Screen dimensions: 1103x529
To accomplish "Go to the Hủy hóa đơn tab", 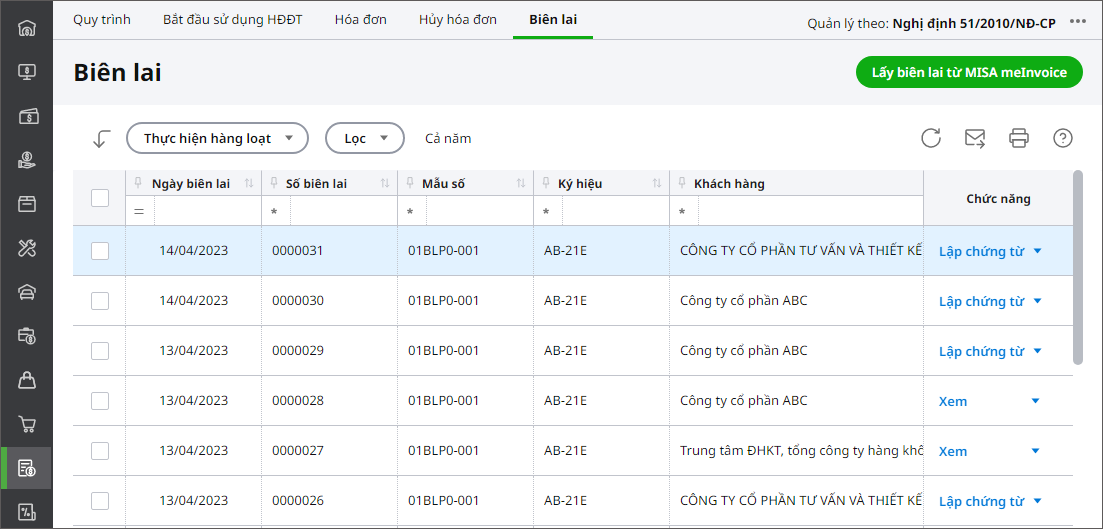I will tap(458, 20).
